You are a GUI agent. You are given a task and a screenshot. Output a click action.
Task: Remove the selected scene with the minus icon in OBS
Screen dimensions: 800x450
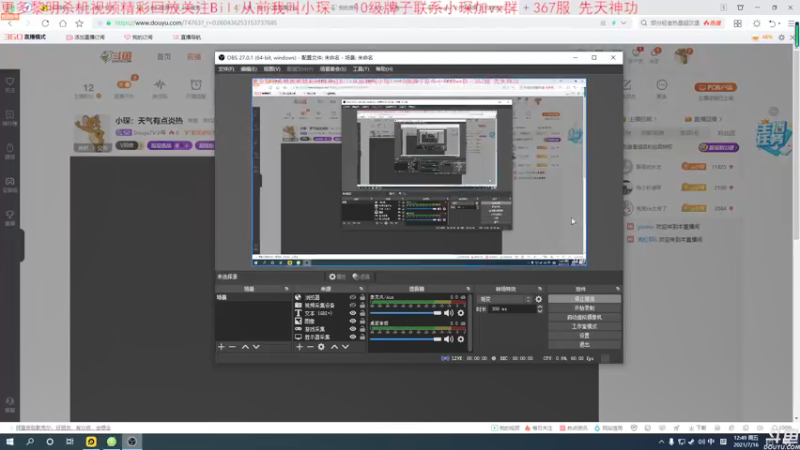coord(232,347)
